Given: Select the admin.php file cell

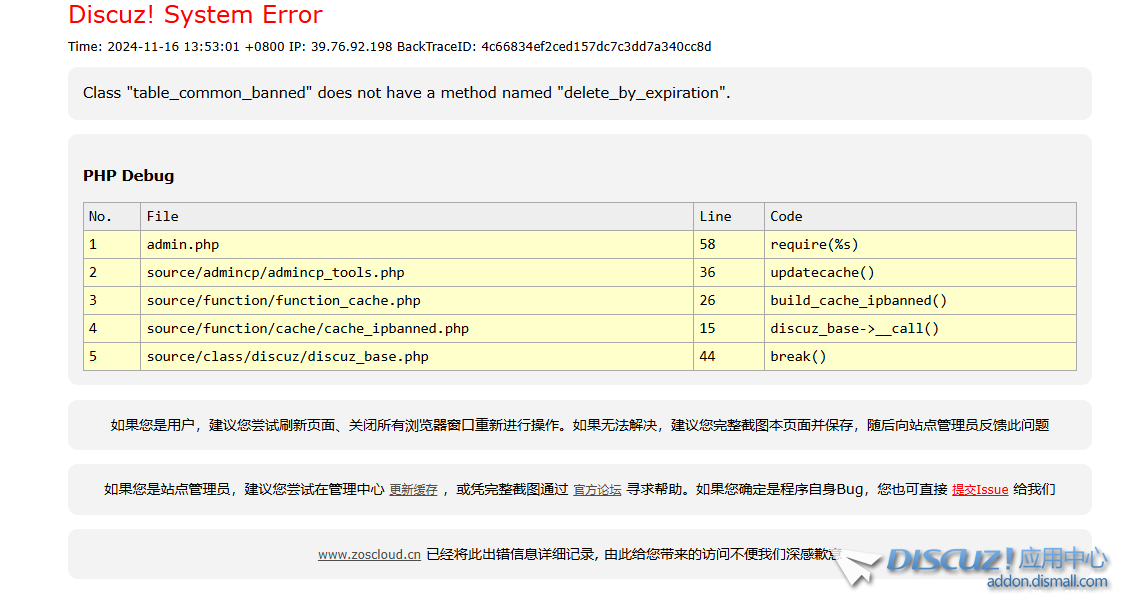Looking at the screenshot, I should [183, 244].
